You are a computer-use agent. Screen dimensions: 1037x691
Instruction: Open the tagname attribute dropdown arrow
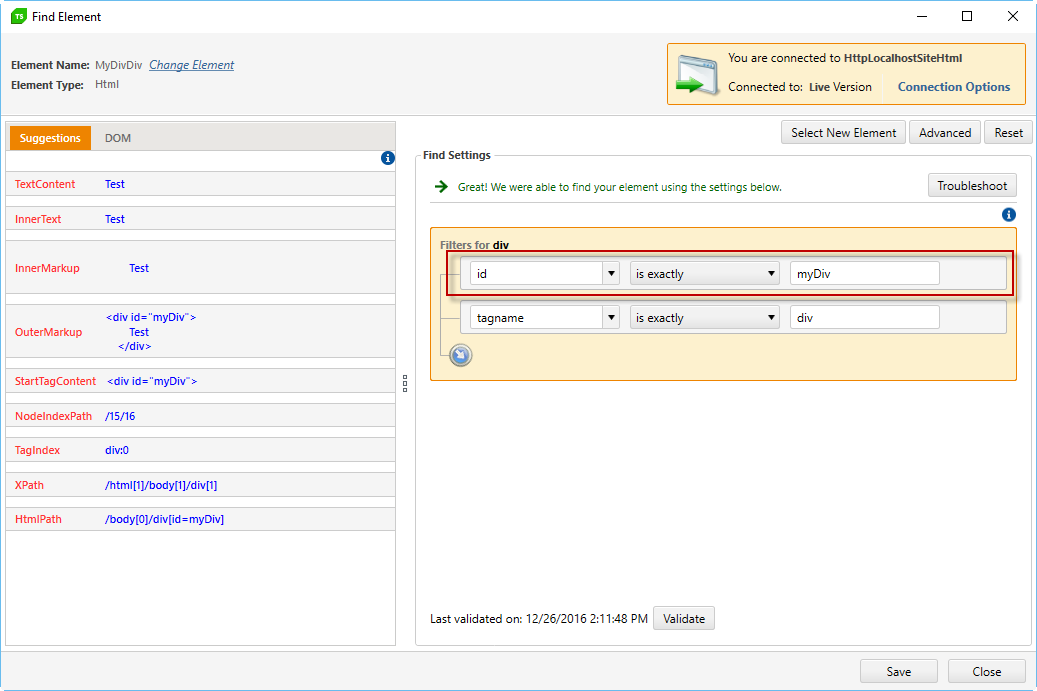(x=611, y=317)
